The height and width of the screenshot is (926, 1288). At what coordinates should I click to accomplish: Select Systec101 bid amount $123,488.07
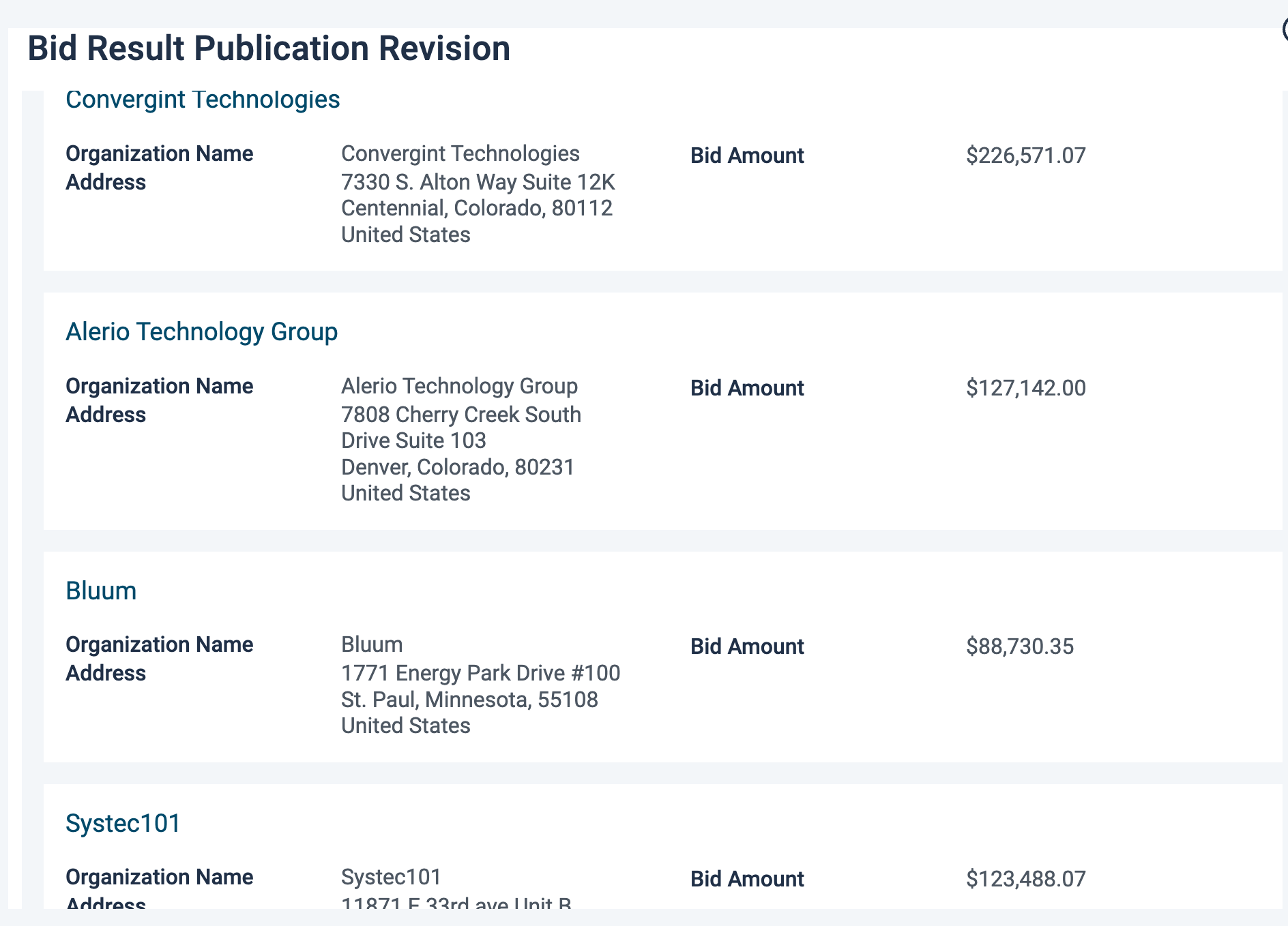1026,879
